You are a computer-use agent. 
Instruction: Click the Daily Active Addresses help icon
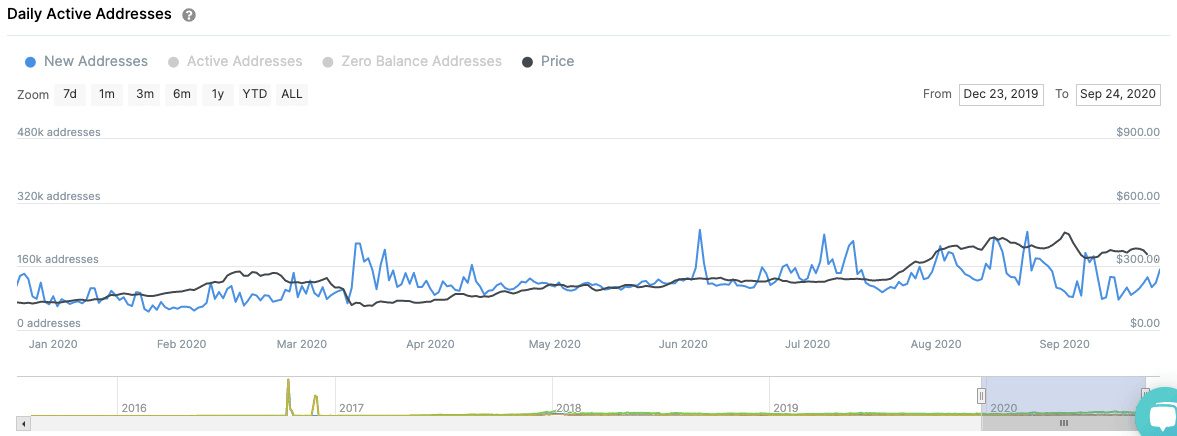(x=189, y=16)
